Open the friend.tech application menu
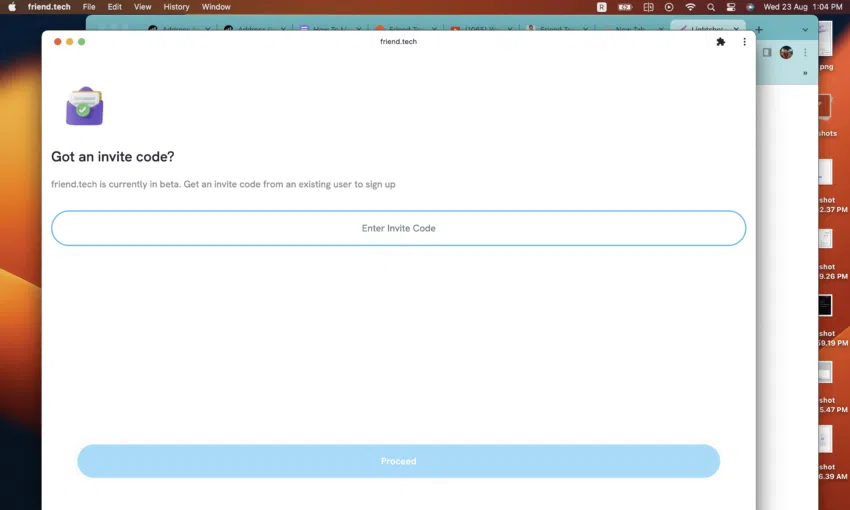This screenshot has height=510, width=850. pyautogui.click(x=49, y=7)
